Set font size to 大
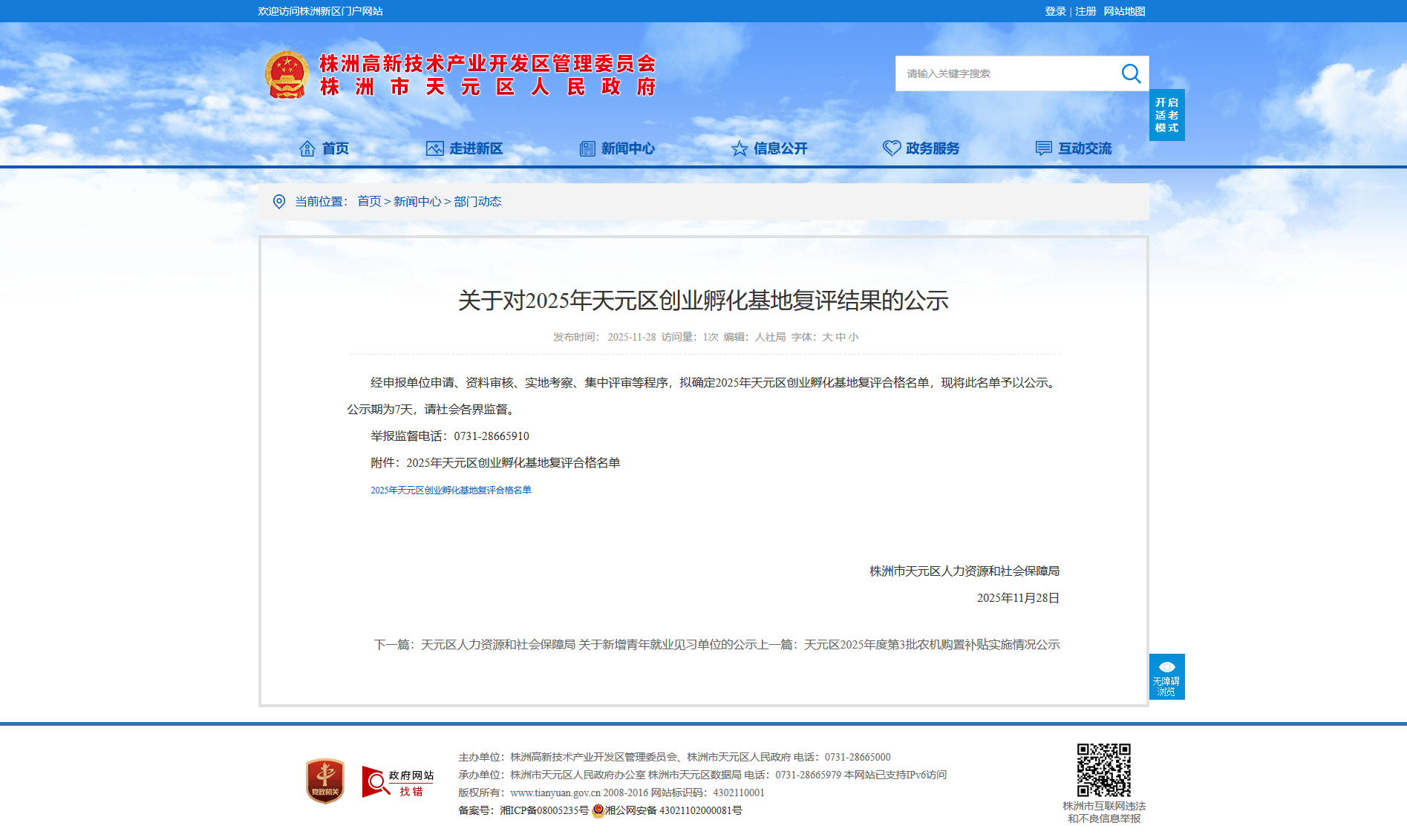Screen dimensions: 1407x840 pos(827,337)
